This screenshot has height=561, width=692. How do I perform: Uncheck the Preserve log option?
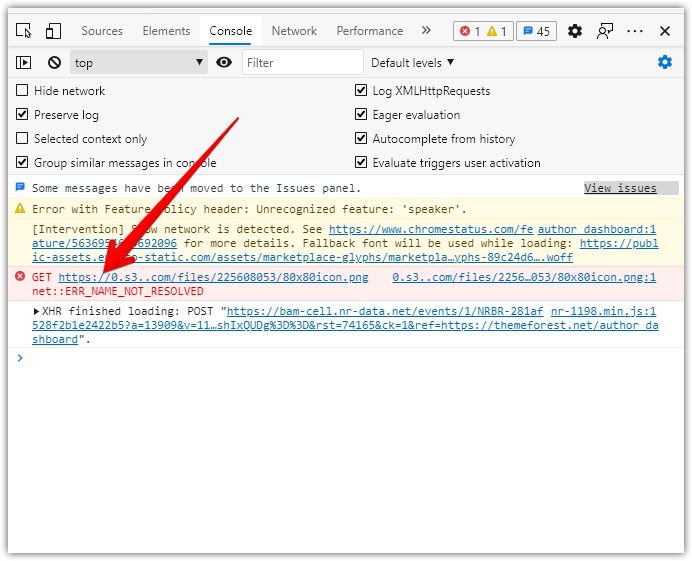click(23, 115)
